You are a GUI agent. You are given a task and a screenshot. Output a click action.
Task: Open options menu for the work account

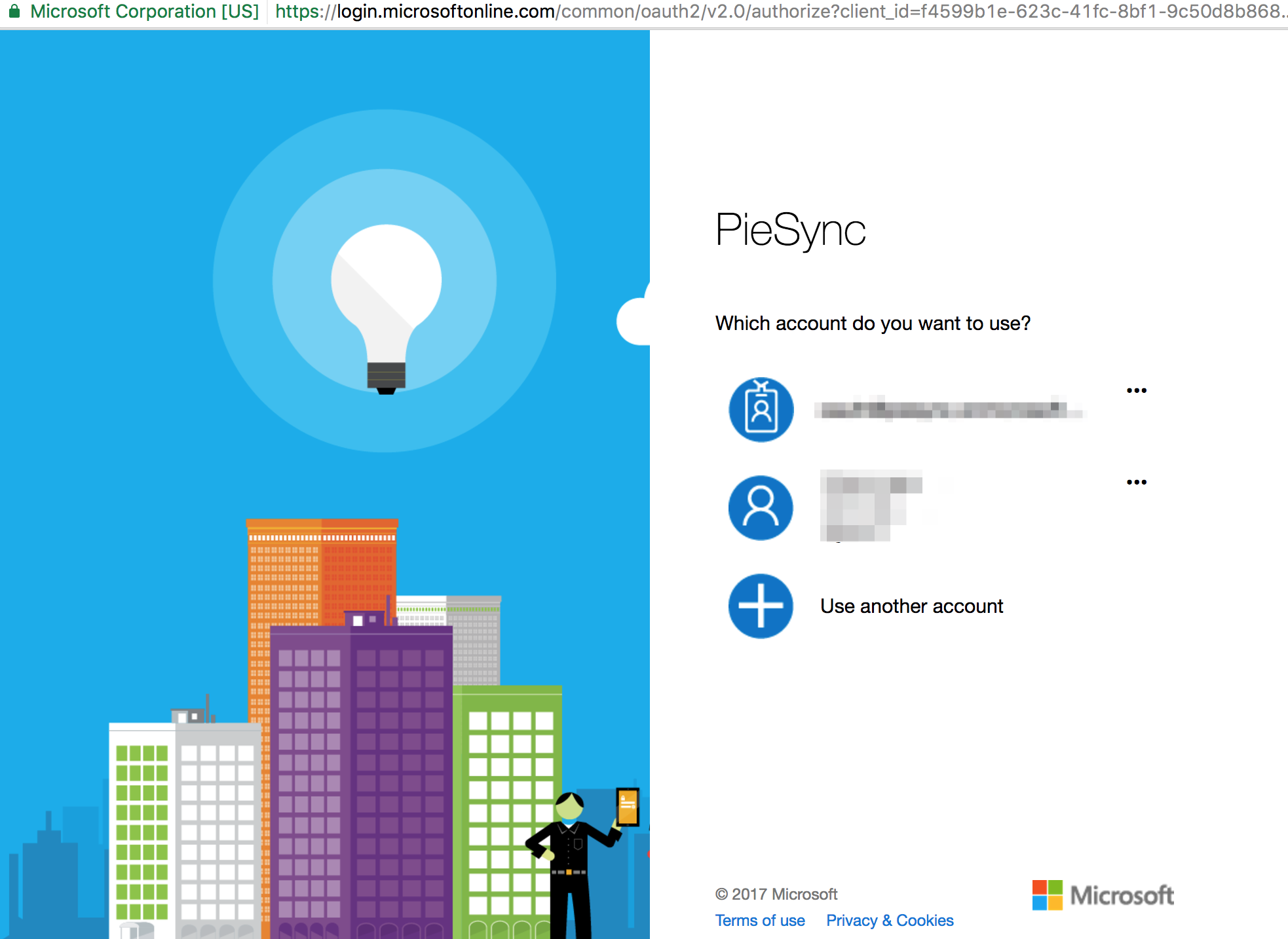click(1137, 391)
